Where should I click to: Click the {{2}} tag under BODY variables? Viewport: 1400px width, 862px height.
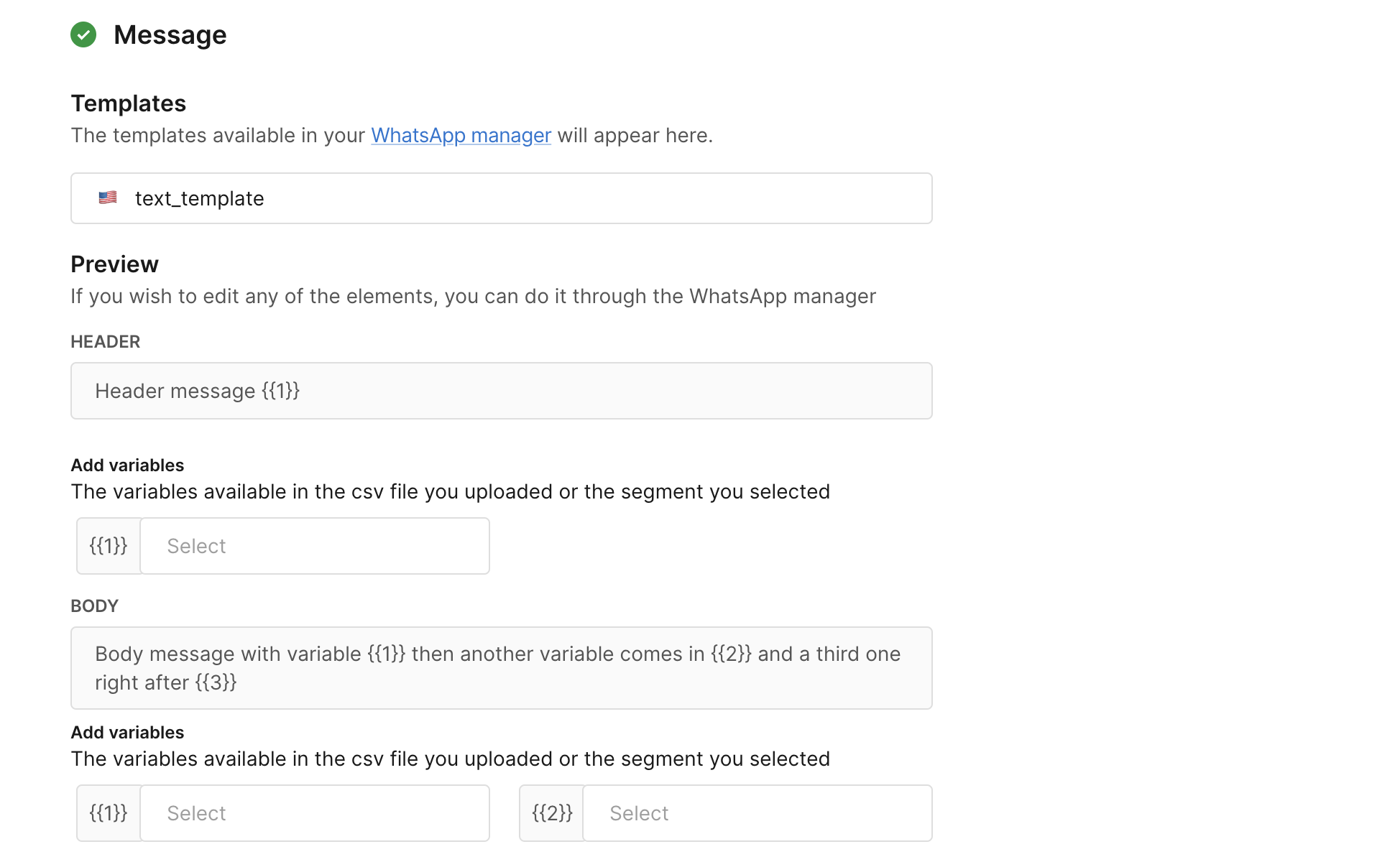pyautogui.click(x=552, y=813)
